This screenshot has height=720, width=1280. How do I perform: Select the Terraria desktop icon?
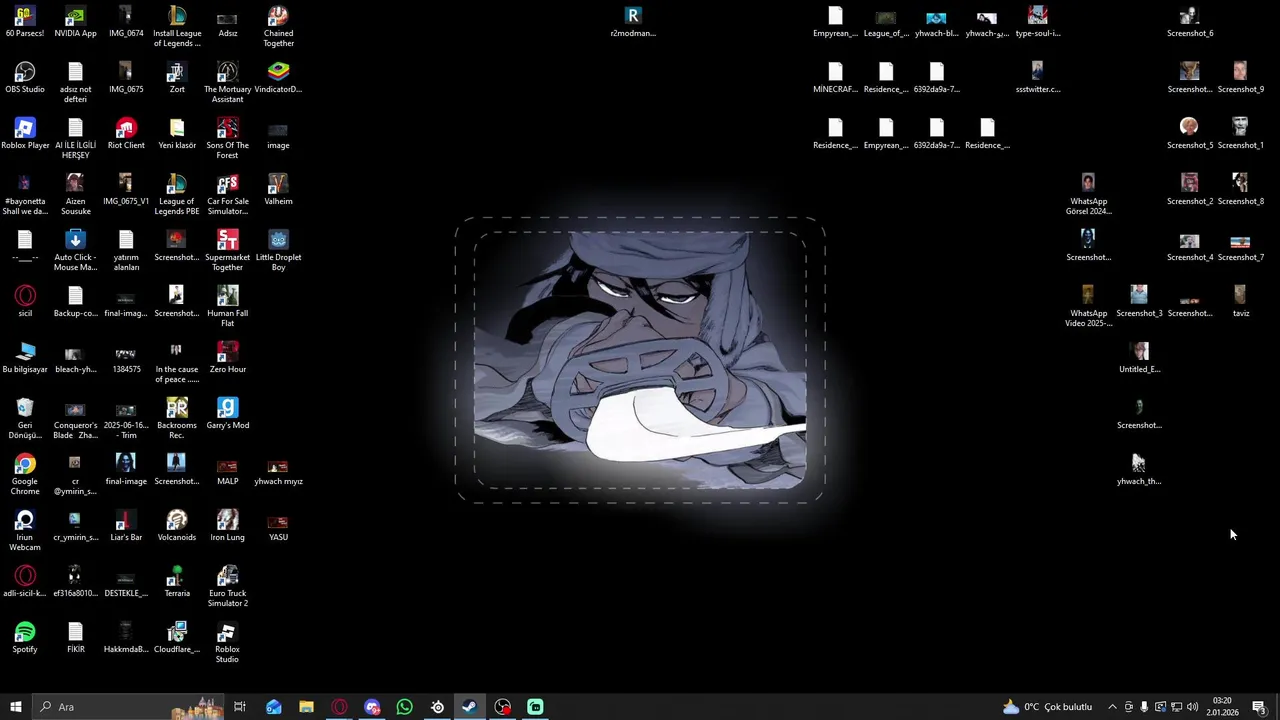pyautogui.click(x=177, y=582)
